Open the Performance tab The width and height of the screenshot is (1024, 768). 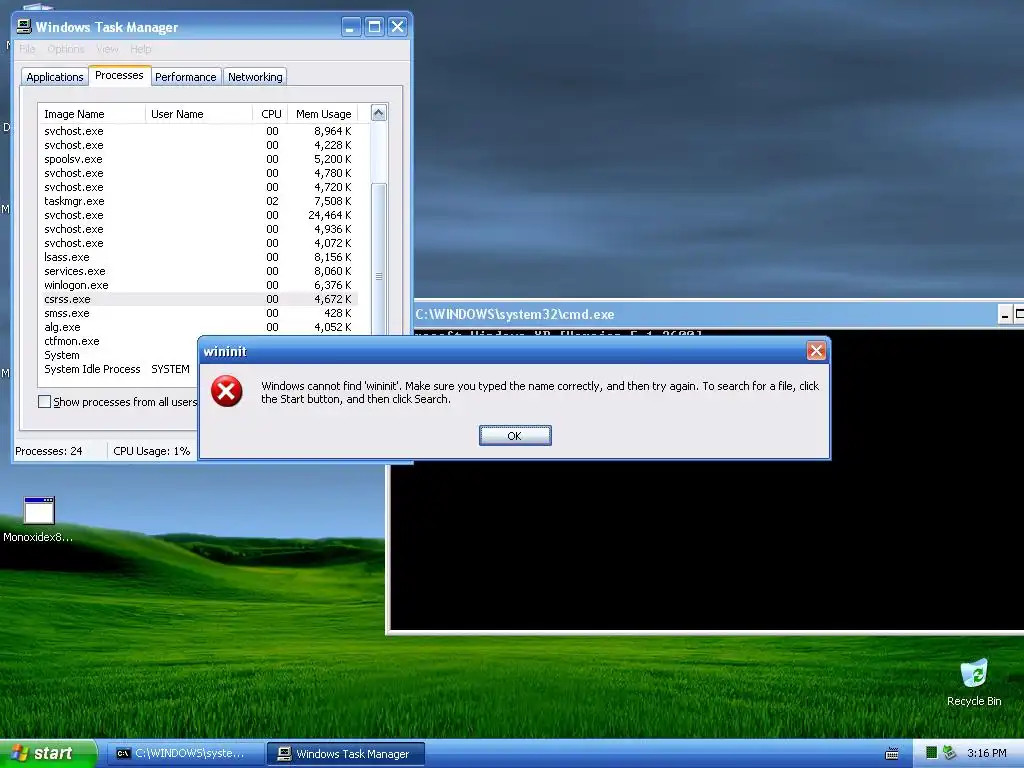click(x=185, y=77)
